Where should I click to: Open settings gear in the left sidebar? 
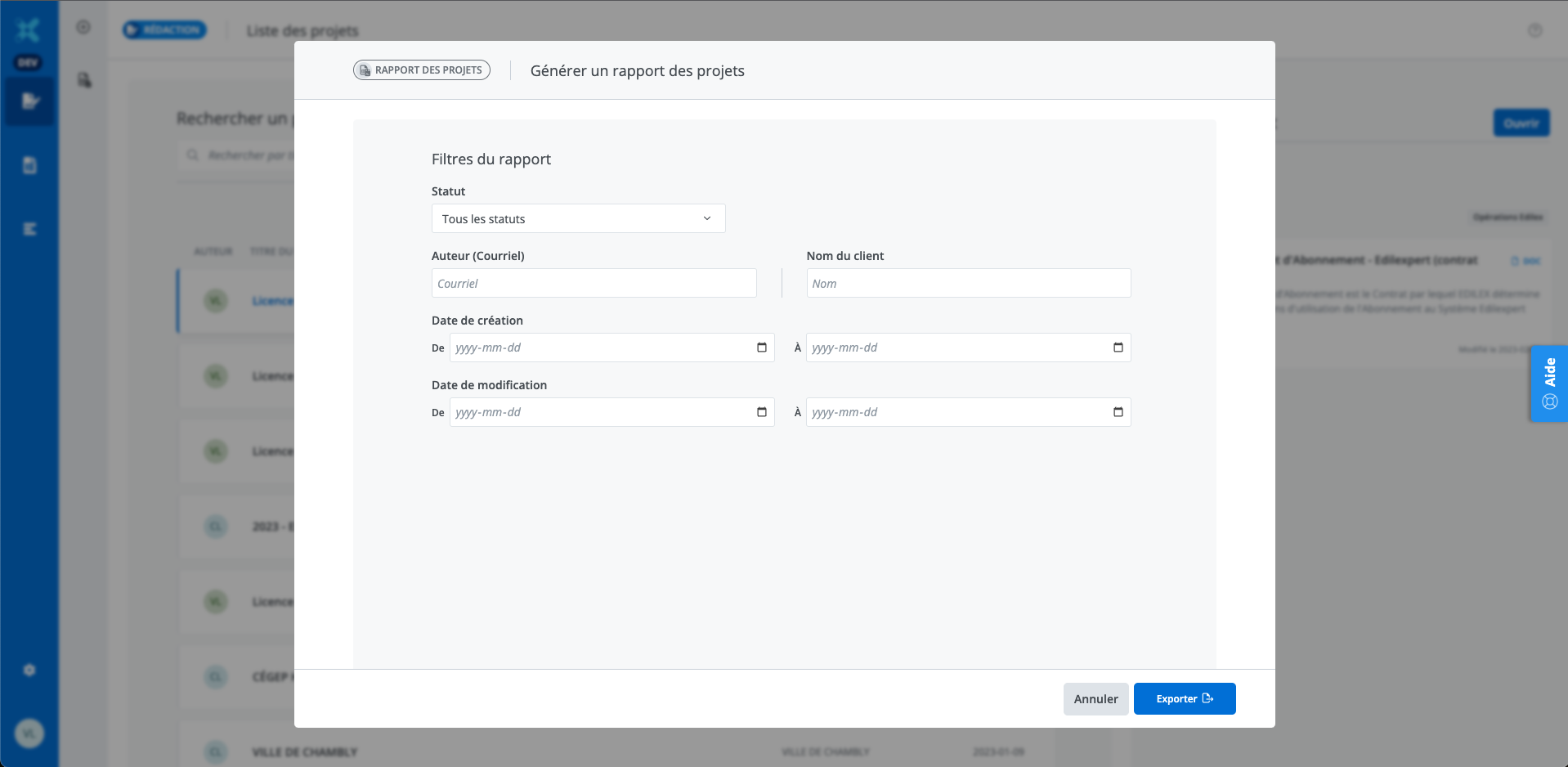pyautogui.click(x=29, y=670)
